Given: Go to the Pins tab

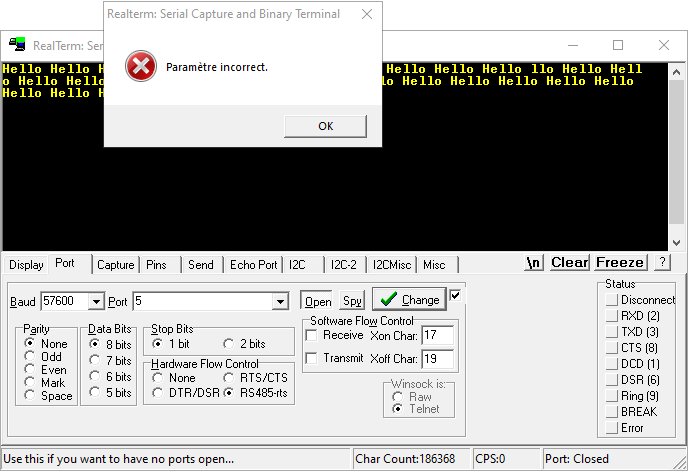Looking at the screenshot, I should point(156,265).
